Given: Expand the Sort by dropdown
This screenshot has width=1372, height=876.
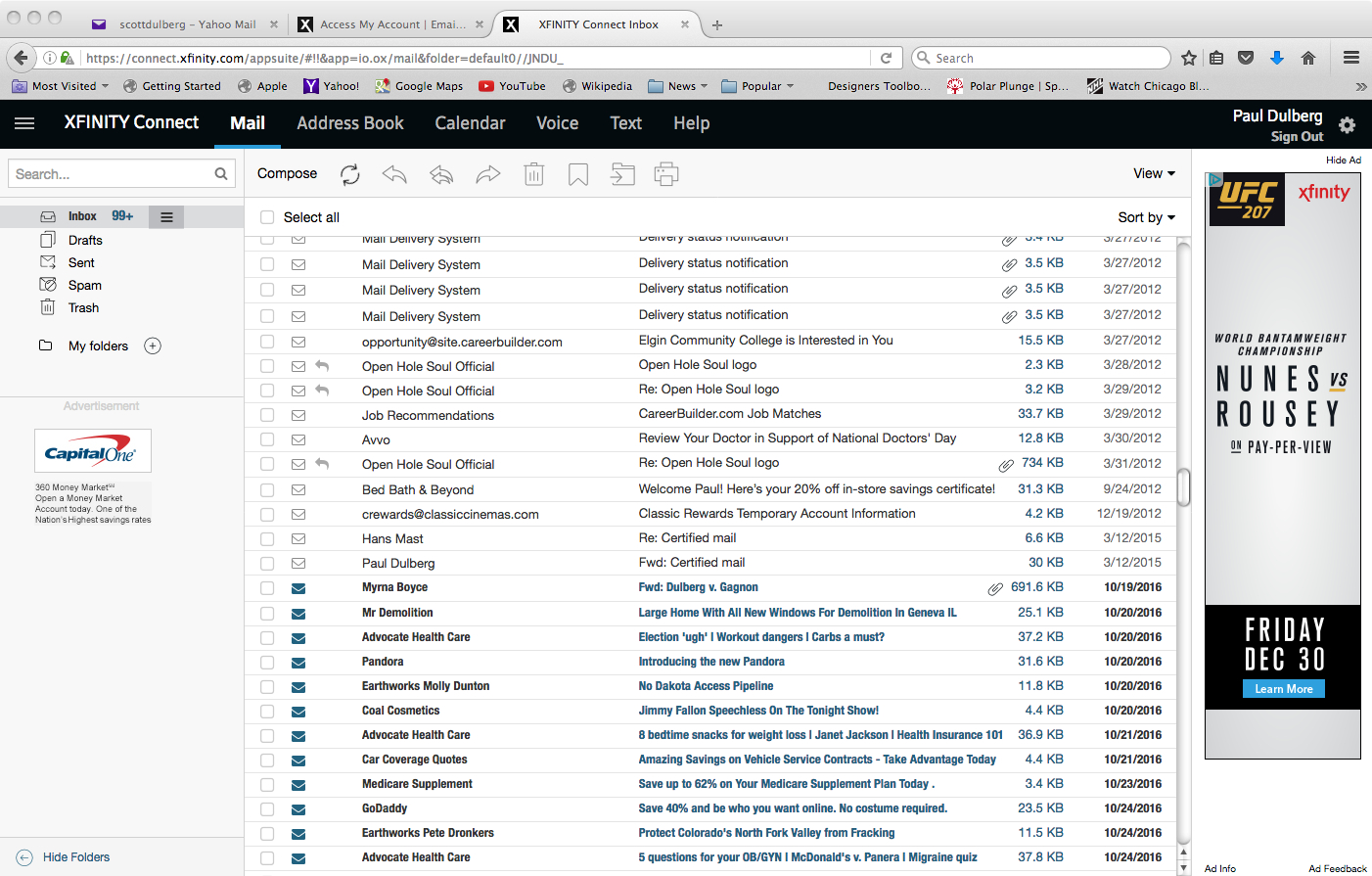Looking at the screenshot, I should pyautogui.click(x=1146, y=217).
